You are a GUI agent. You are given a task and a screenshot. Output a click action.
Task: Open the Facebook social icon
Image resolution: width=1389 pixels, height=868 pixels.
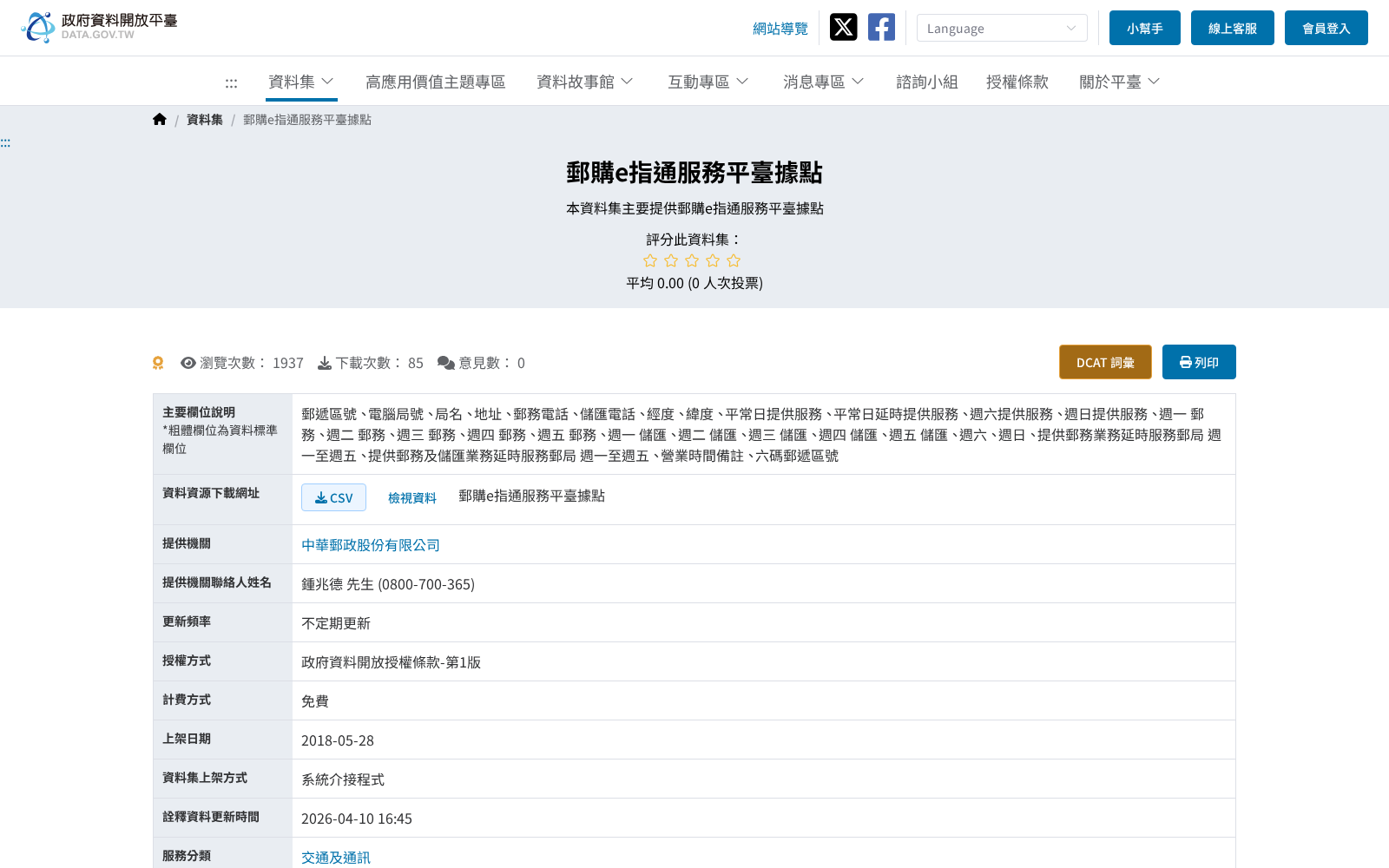(x=881, y=27)
